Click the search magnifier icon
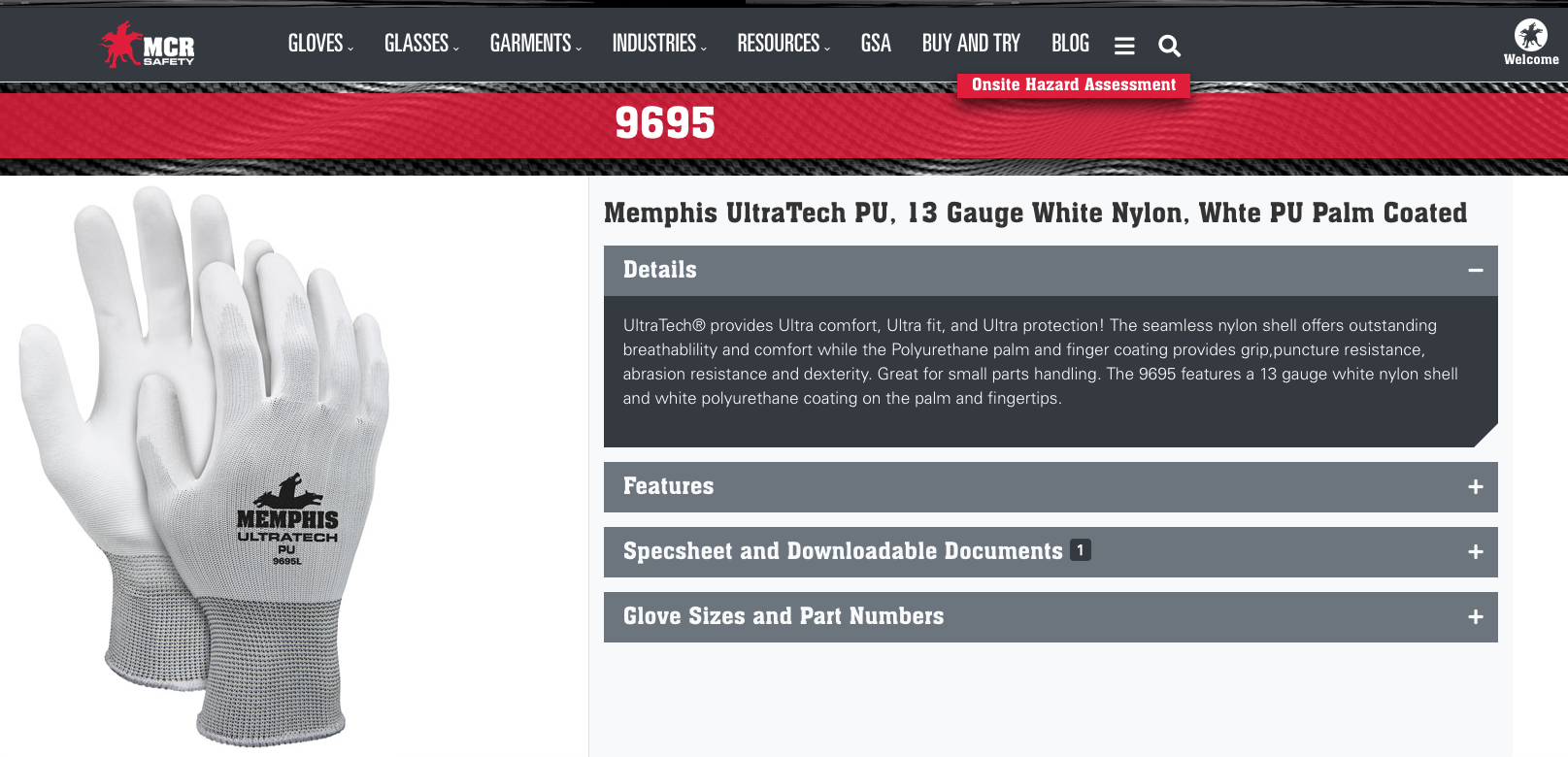The width and height of the screenshot is (1568, 757). (1169, 46)
